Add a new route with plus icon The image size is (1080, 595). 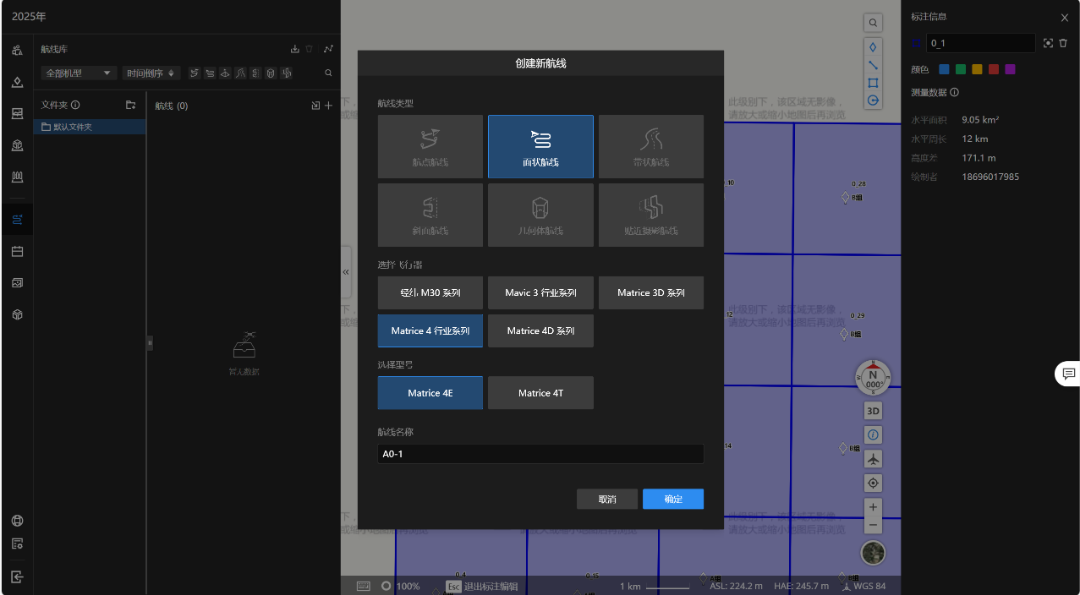pos(329,105)
